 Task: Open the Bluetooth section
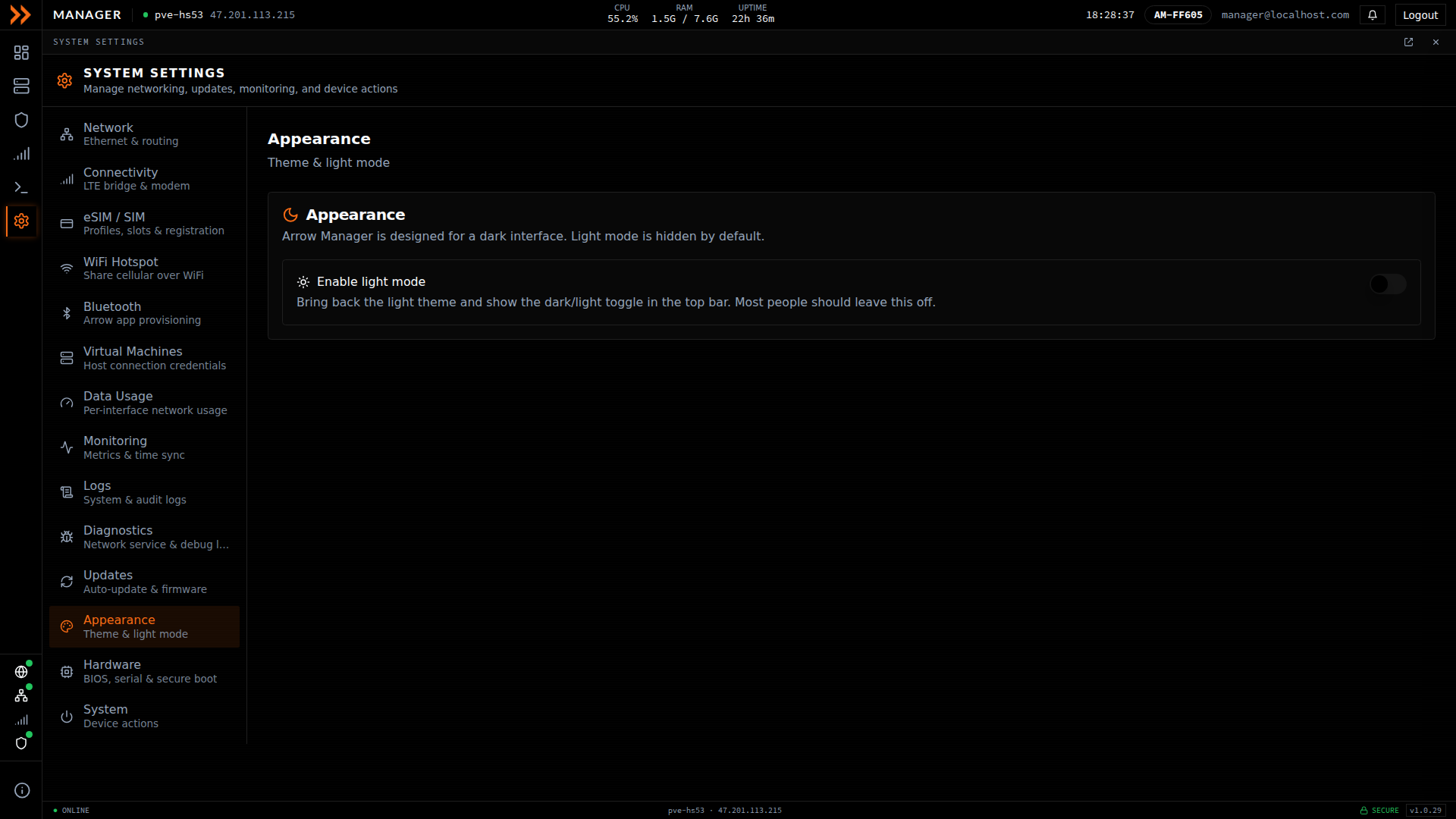(x=144, y=313)
